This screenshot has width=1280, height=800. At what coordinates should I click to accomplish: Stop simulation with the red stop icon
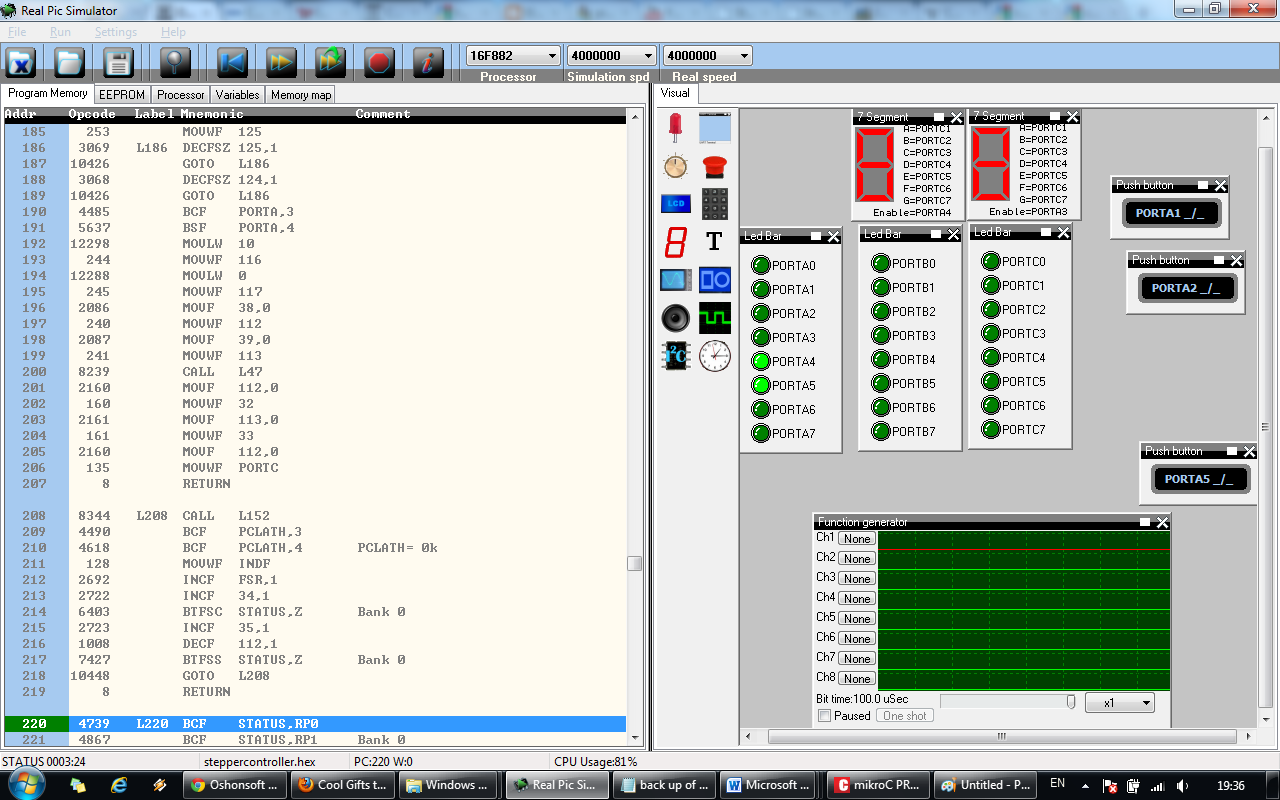(x=378, y=62)
